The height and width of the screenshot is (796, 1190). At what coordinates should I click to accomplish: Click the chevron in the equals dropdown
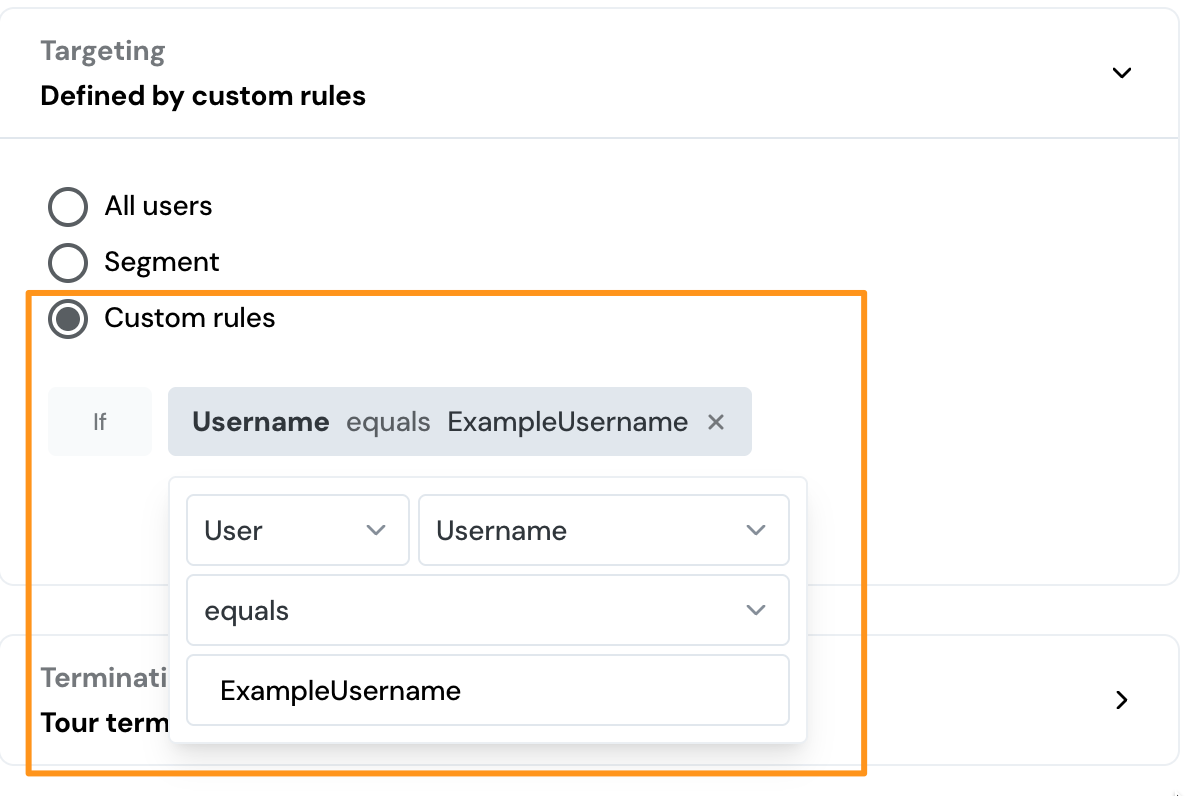756,610
